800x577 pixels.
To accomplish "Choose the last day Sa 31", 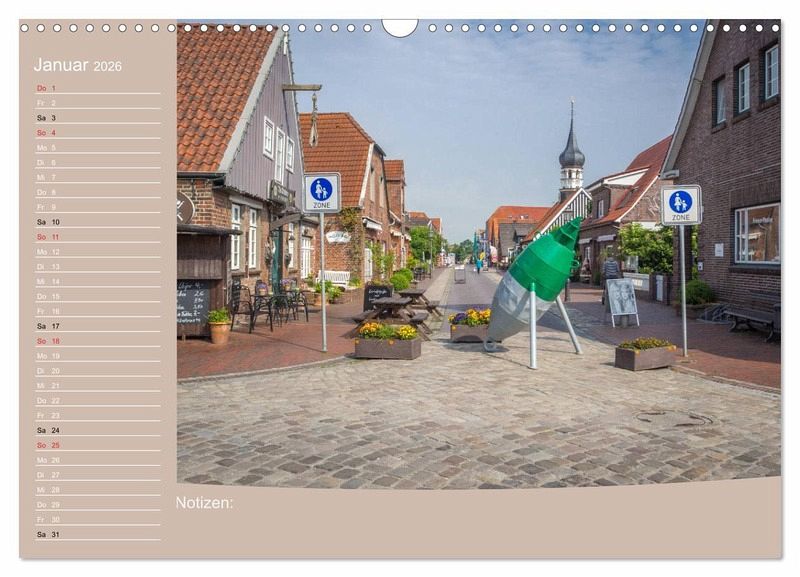I will tap(97, 534).
